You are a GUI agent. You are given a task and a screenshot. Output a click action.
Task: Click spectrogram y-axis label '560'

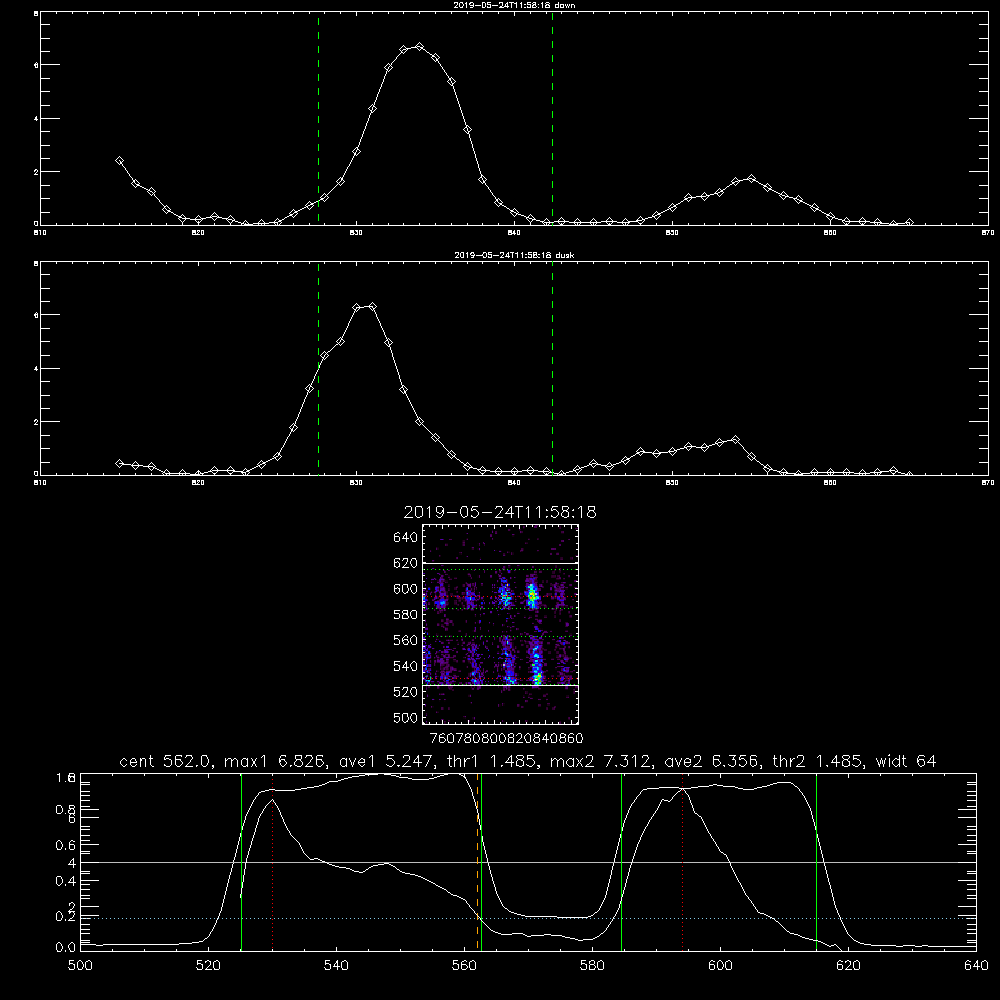point(406,640)
